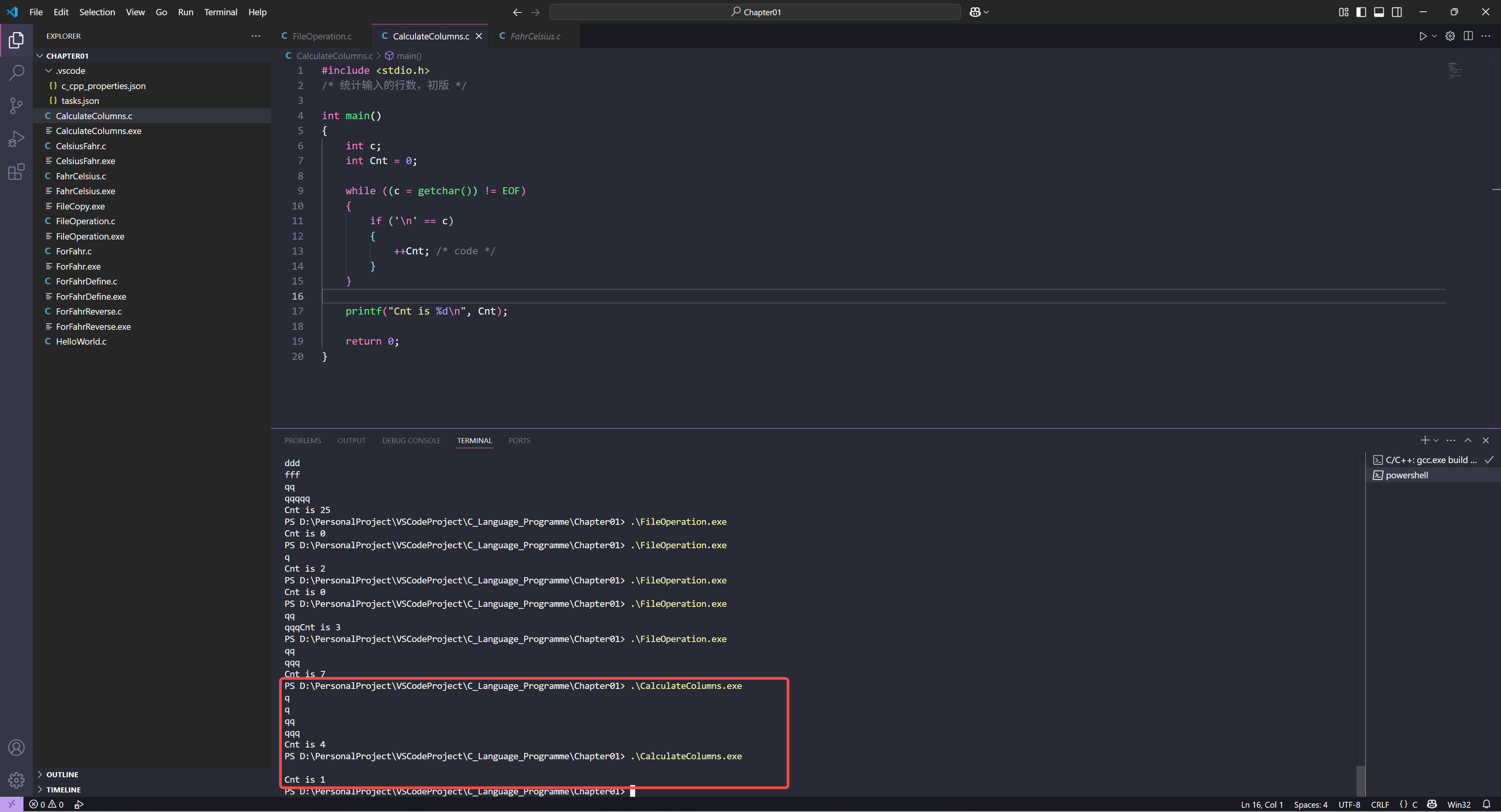The image size is (1501, 812).
Task: Open the Extensions view
Action: coord(16,172)
